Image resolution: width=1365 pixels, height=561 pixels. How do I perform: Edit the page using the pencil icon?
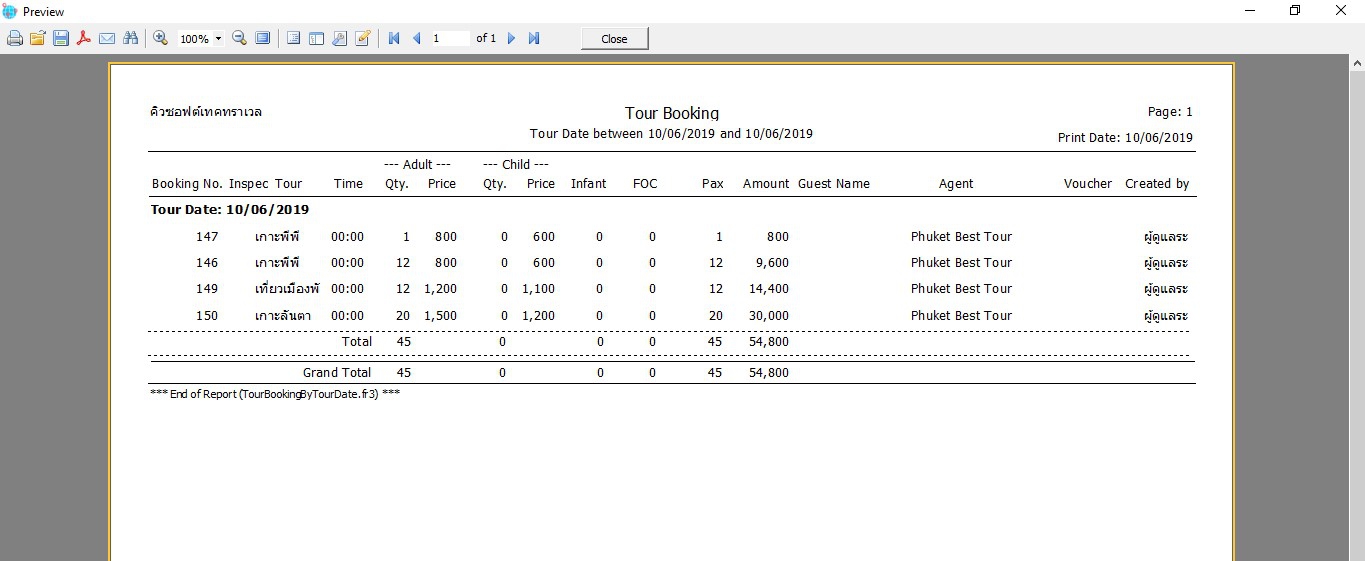[x=362, y=38]
